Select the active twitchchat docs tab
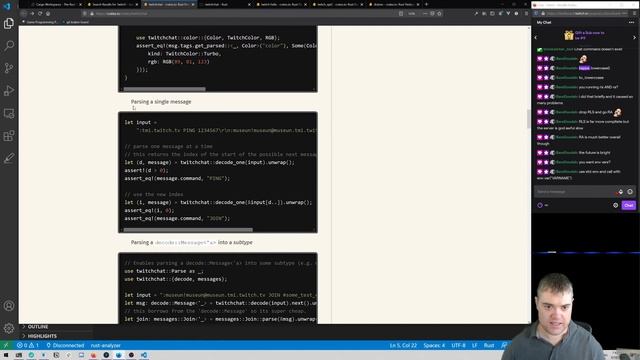The height and width of the screenshot is (360, 640). pyautogui.click(x=169, y=4)
